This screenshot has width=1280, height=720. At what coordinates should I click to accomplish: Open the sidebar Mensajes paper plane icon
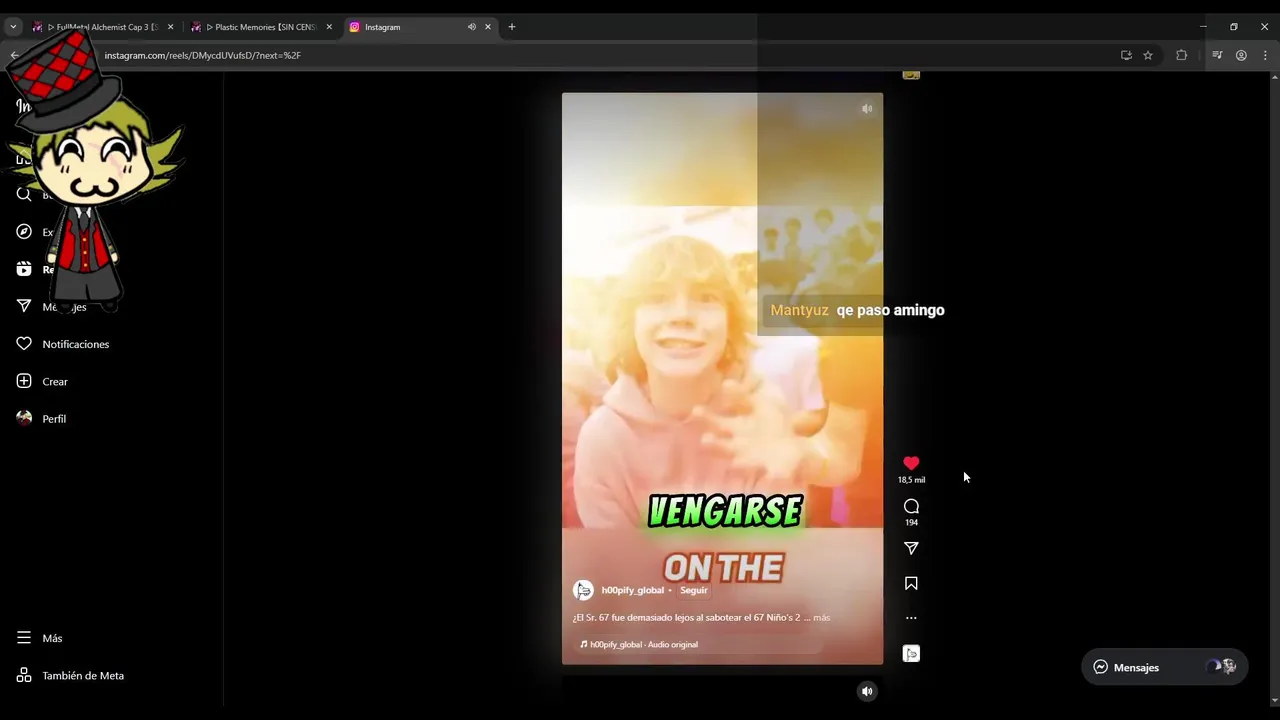pos(24,306)
